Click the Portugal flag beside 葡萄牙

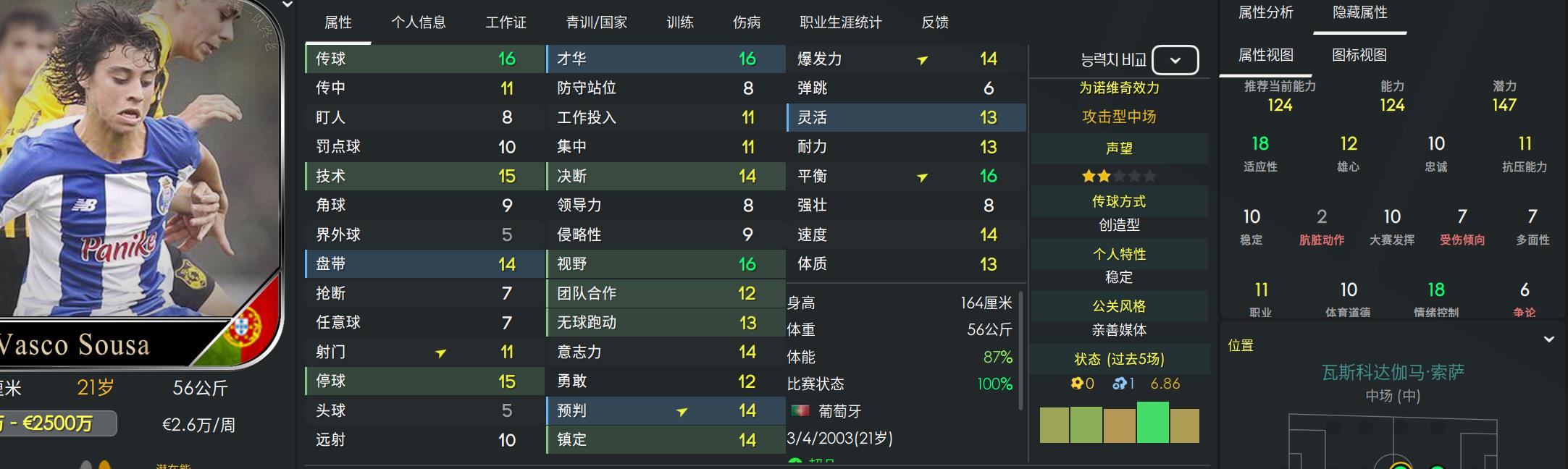point(800,411)
